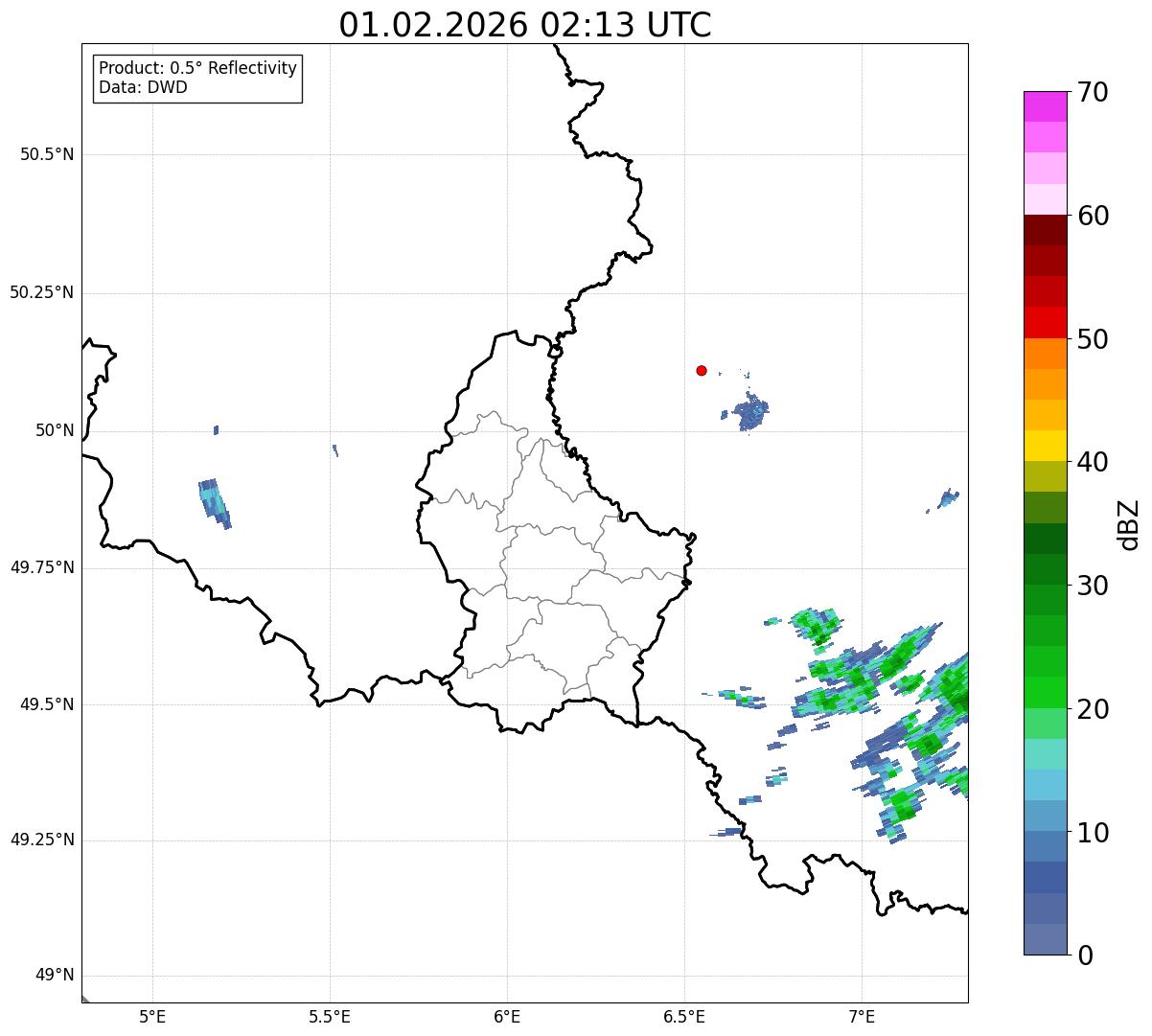Click the "49°N" latitude label
This screenshot has height=1036, width=1152.
pos(55,975)
